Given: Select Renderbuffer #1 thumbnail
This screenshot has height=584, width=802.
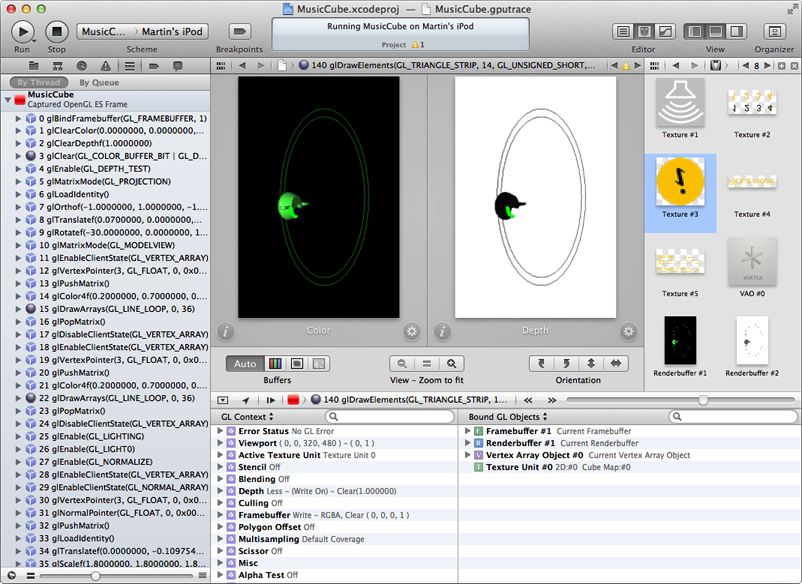Looking at the screenshot, I should coord(680,340).
